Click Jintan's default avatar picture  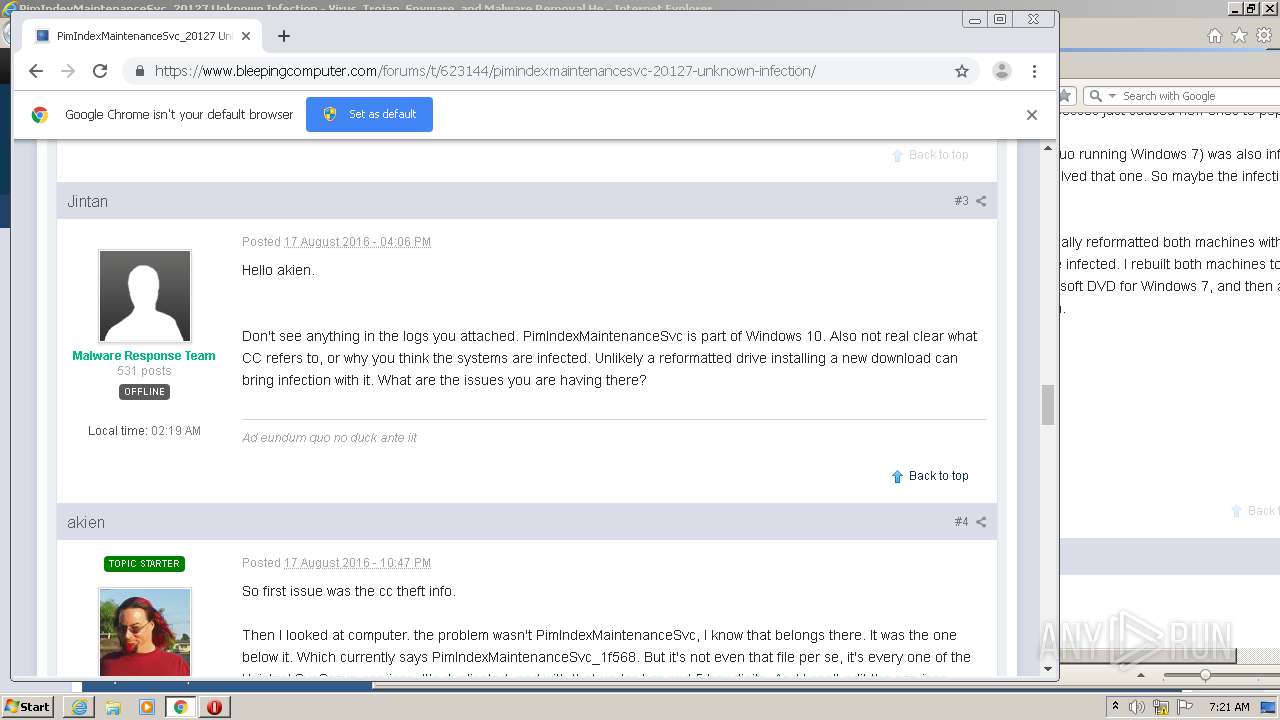pos(145,296)
